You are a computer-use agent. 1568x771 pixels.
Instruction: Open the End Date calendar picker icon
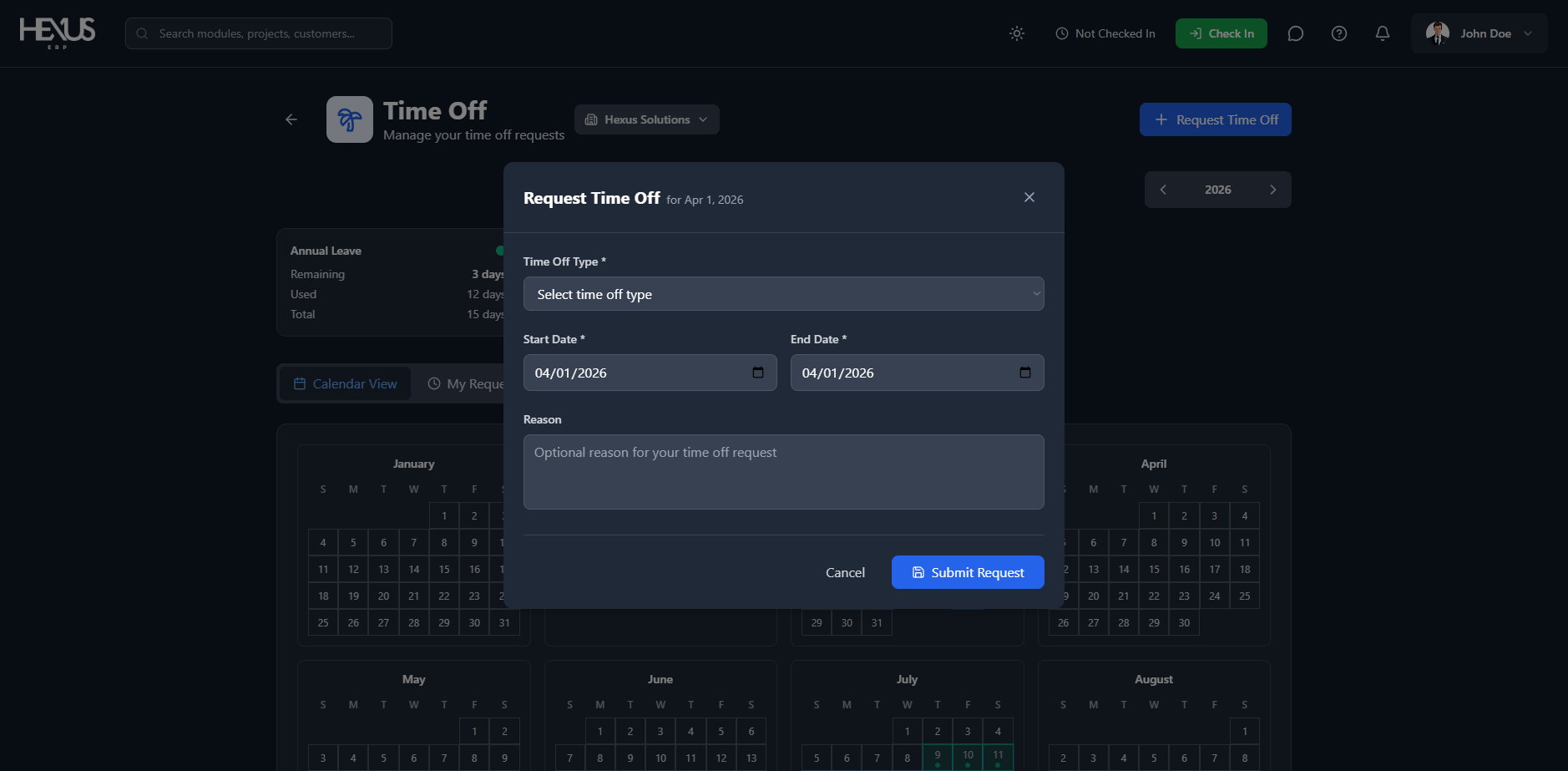tap(1025, 373)
